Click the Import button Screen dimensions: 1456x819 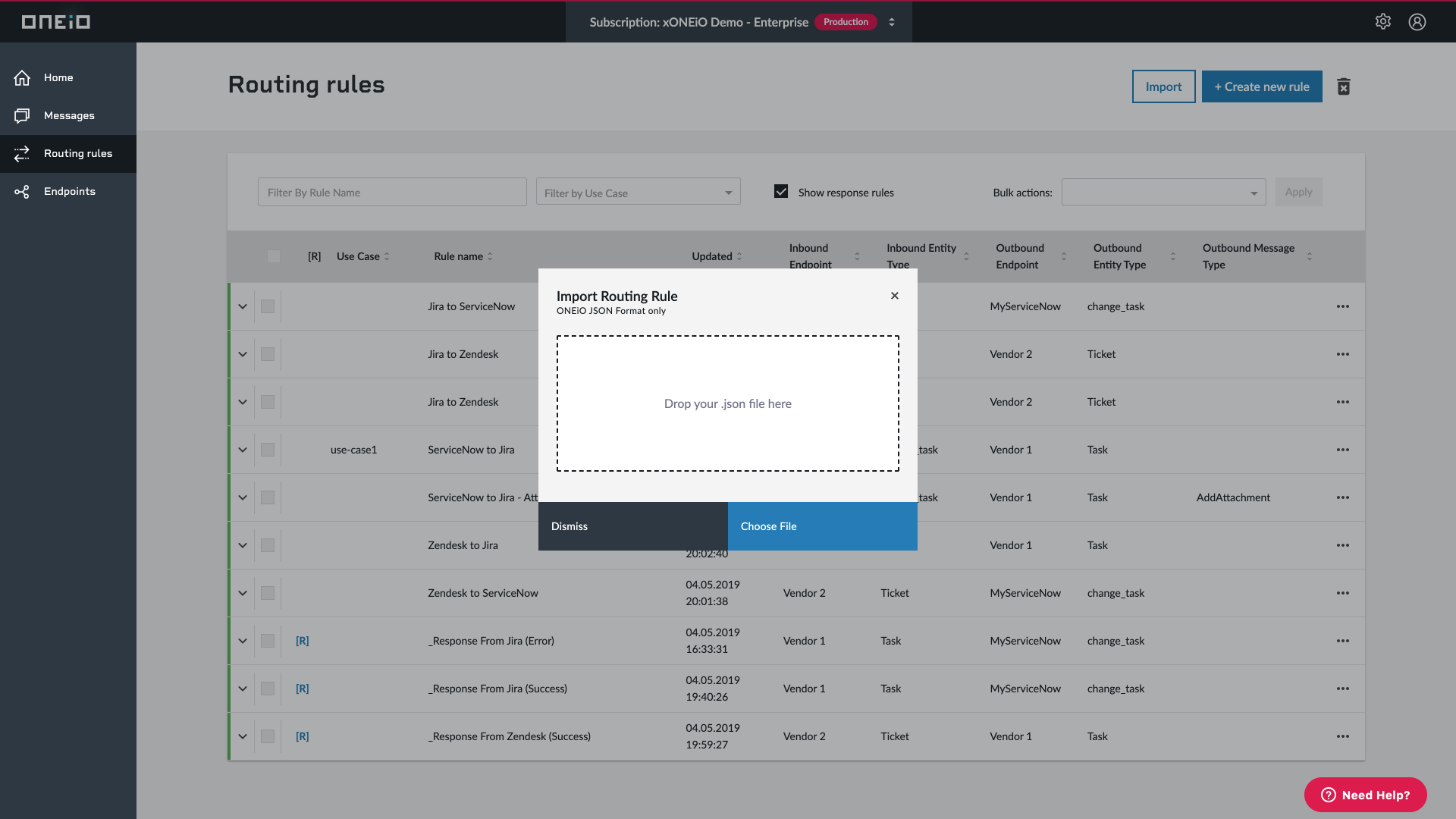1163,86
